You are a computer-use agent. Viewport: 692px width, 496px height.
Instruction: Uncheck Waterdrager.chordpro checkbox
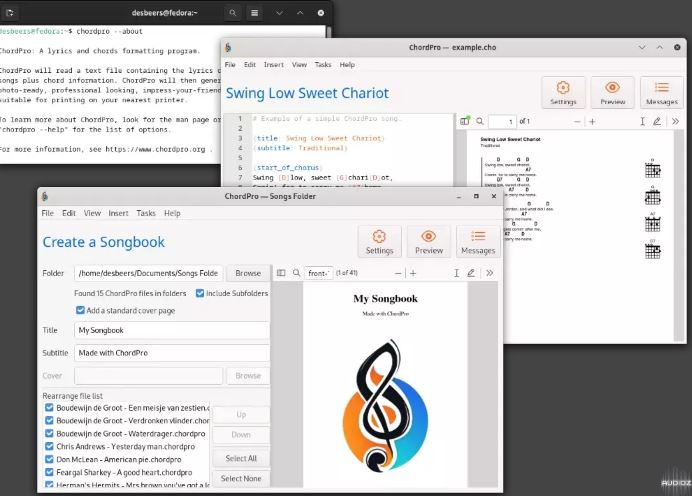[49, 433]
